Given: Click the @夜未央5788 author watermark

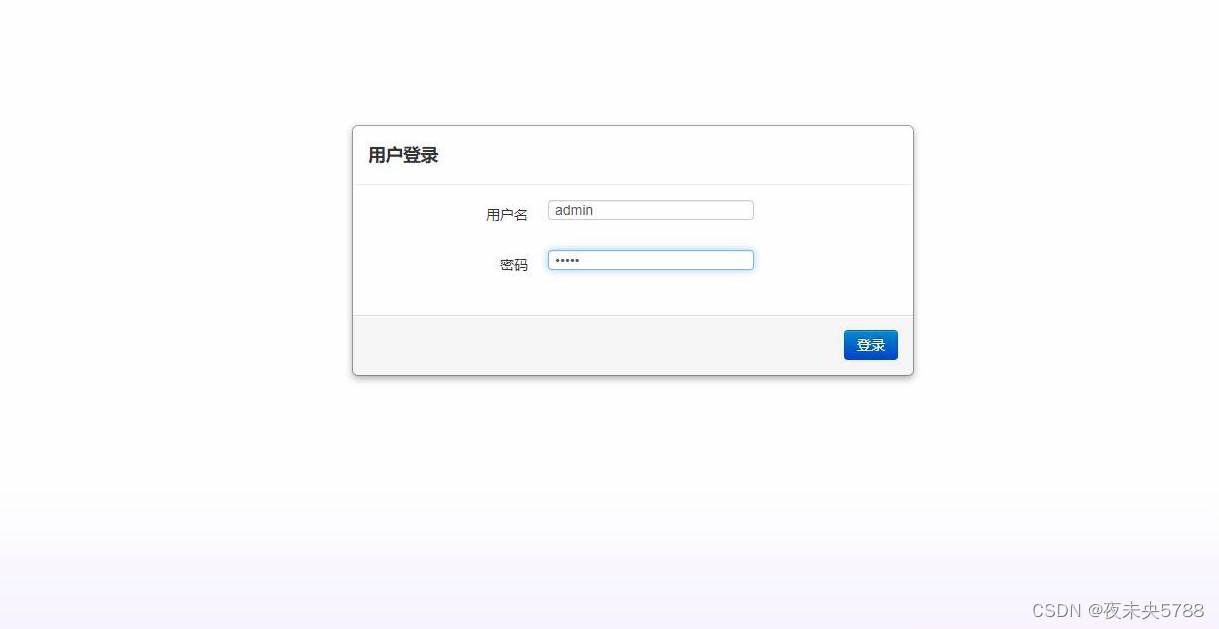Looking at the screenshot, I should 1146,610.
